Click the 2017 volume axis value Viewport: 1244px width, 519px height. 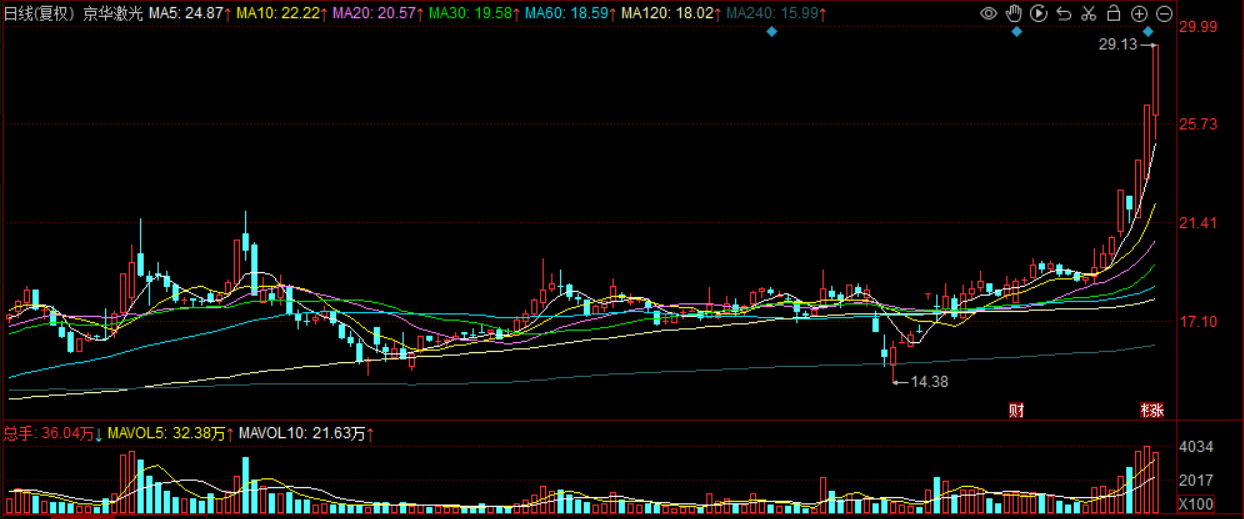pos(1197,480)
